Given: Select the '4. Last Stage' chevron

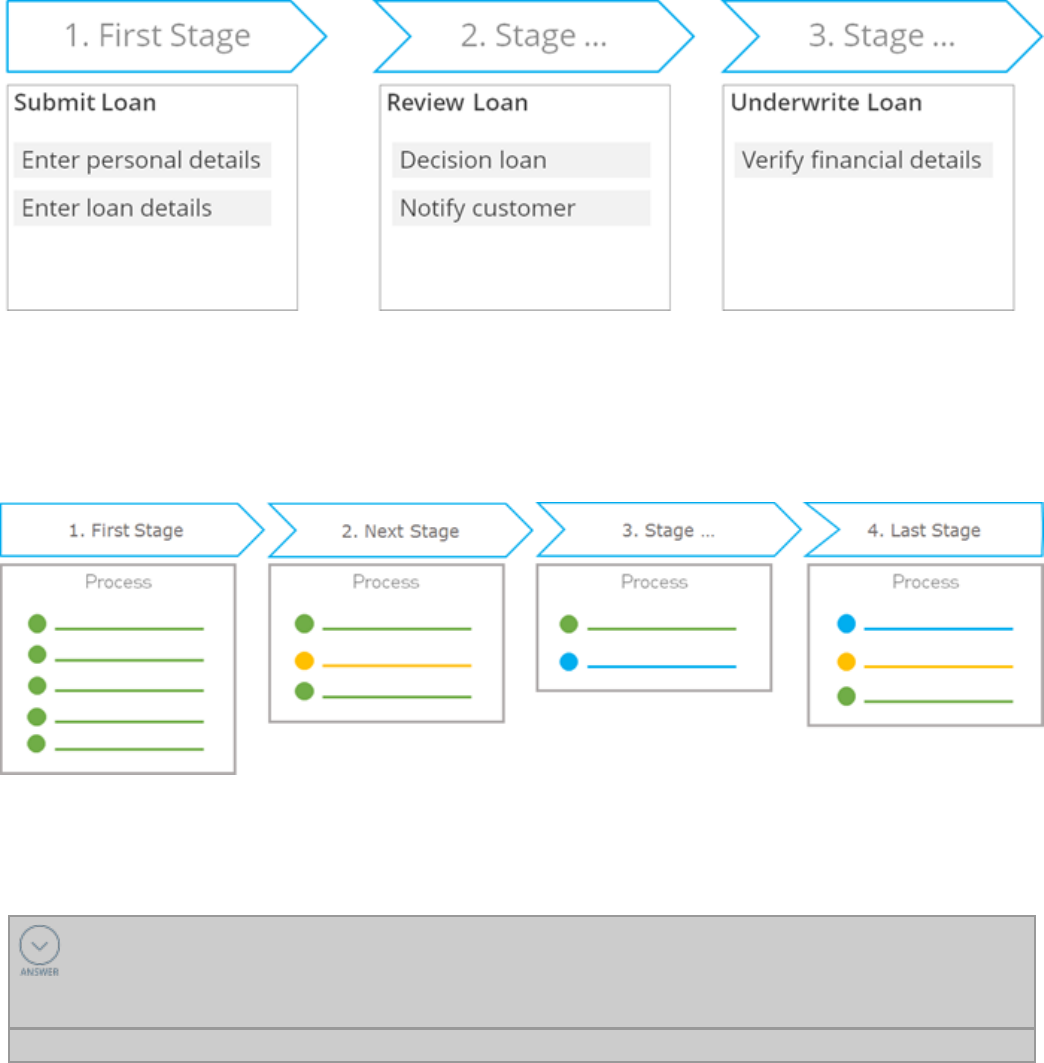Looking at the screenshot, I should (923, 530).
